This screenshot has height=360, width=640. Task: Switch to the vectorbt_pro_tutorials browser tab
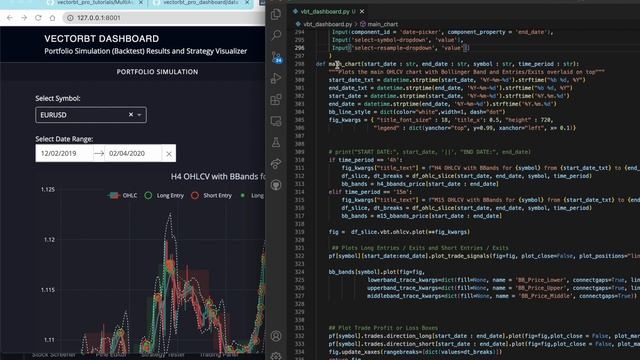[95, 2]
